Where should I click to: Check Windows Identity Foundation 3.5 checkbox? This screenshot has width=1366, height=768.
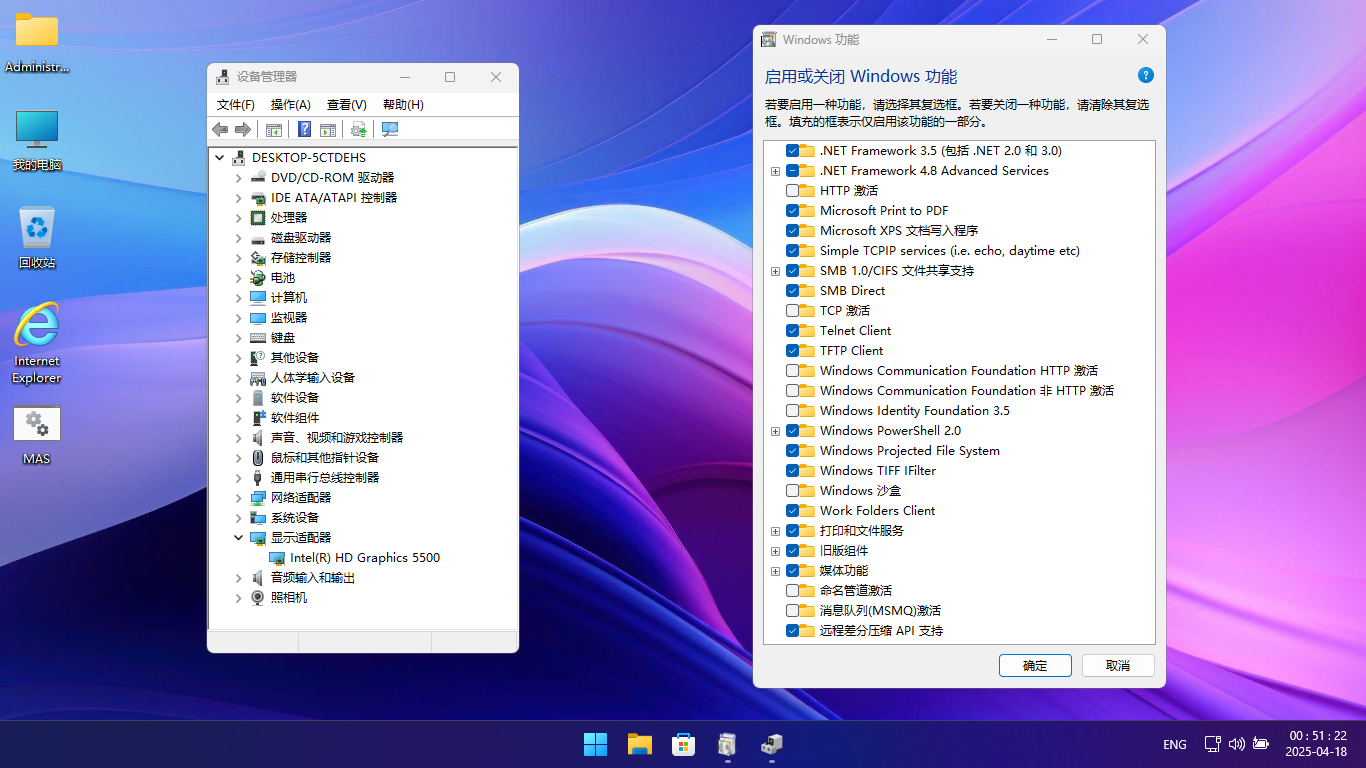[792, 410]
